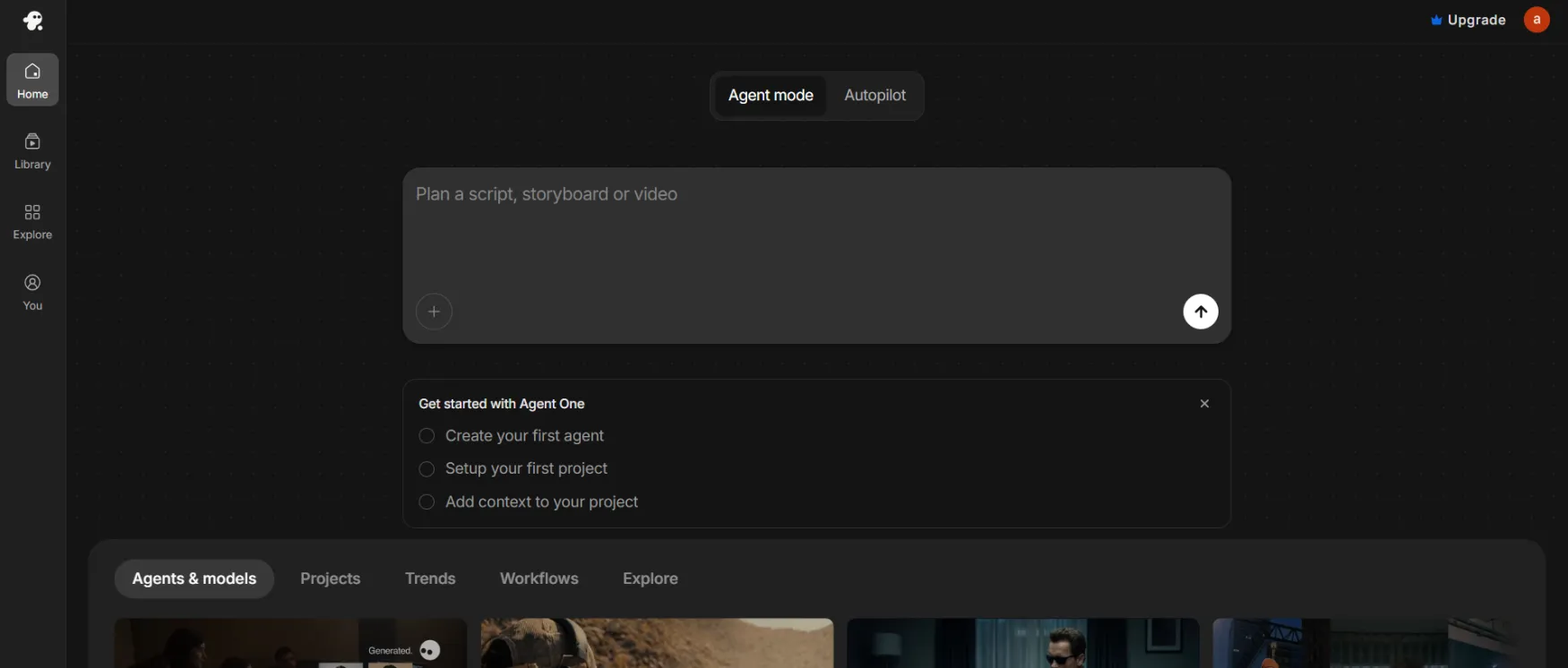Click the Create your first agent text
Screen dimensions: 1568x668
click(524, 436)
